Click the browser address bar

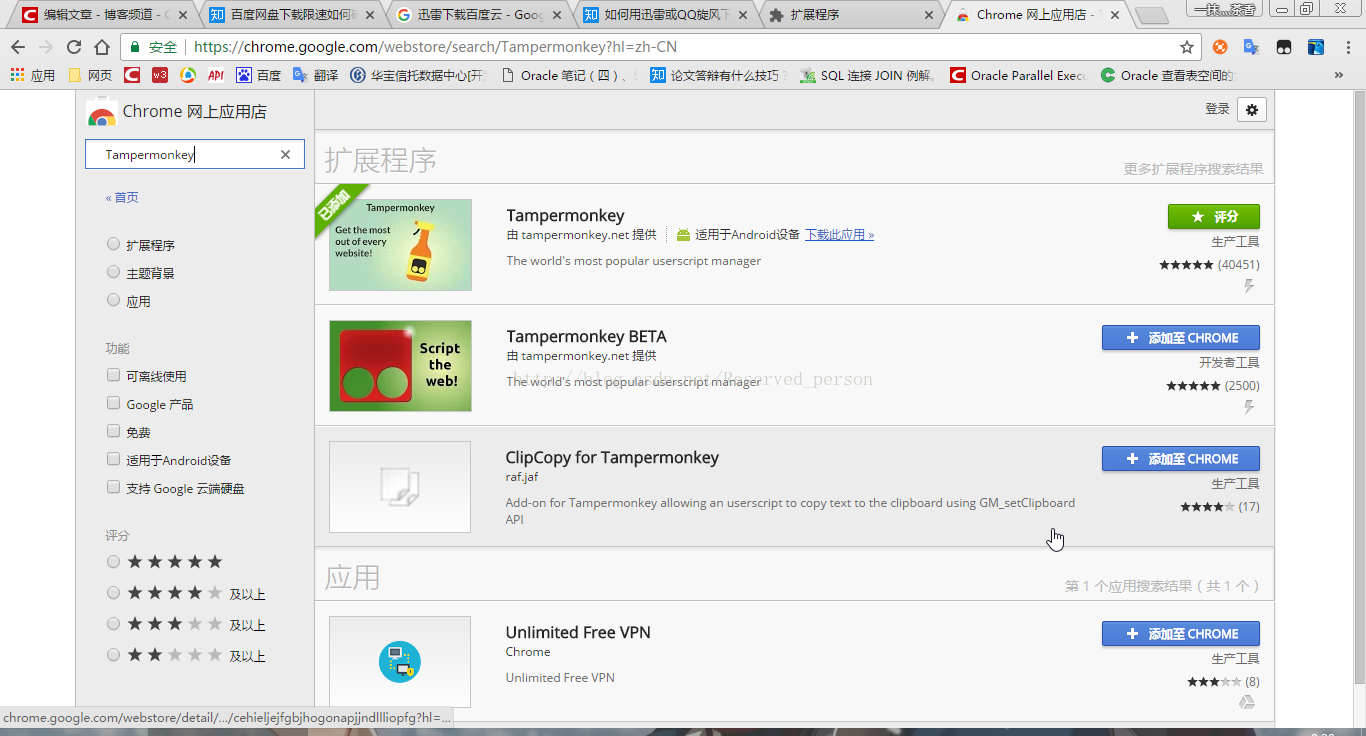click(660, 47)
